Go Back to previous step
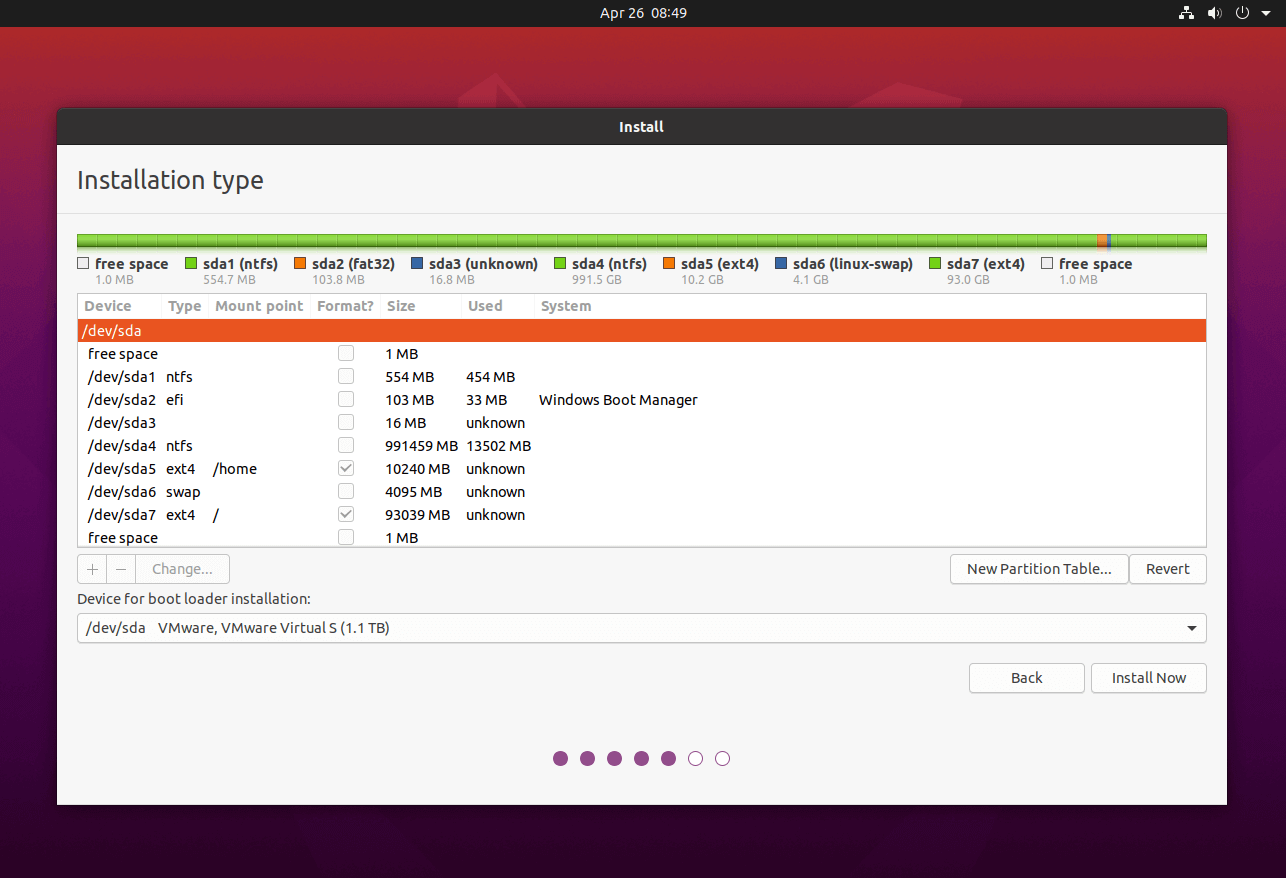Image resolution: width=1286 pixels, height=878 pixels. tap(1027, 678)
